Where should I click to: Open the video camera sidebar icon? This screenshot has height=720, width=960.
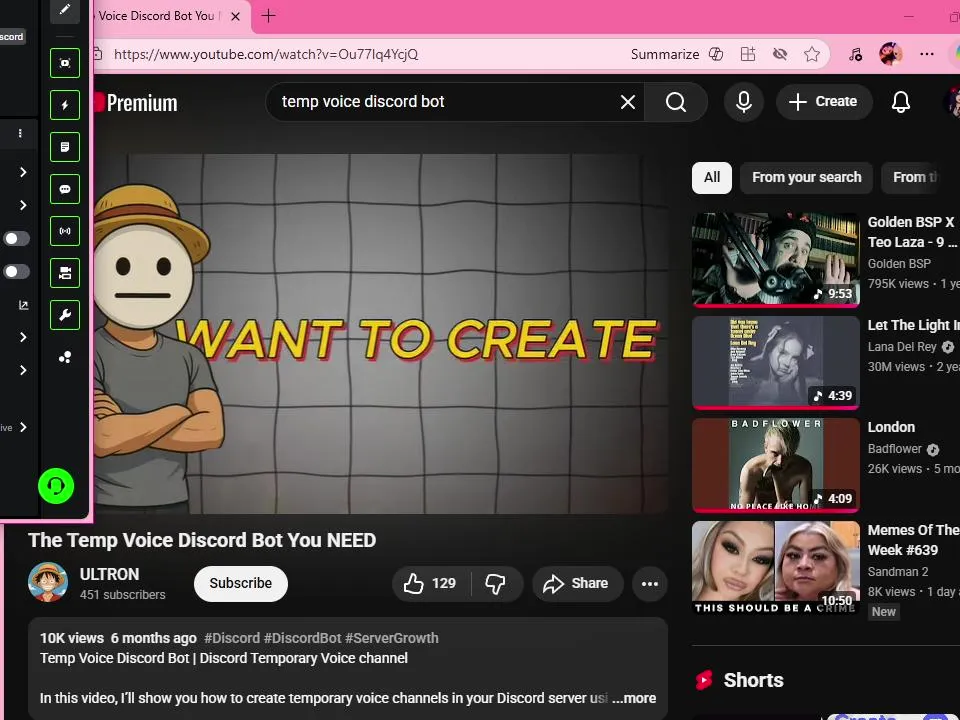tap(65, 273)
